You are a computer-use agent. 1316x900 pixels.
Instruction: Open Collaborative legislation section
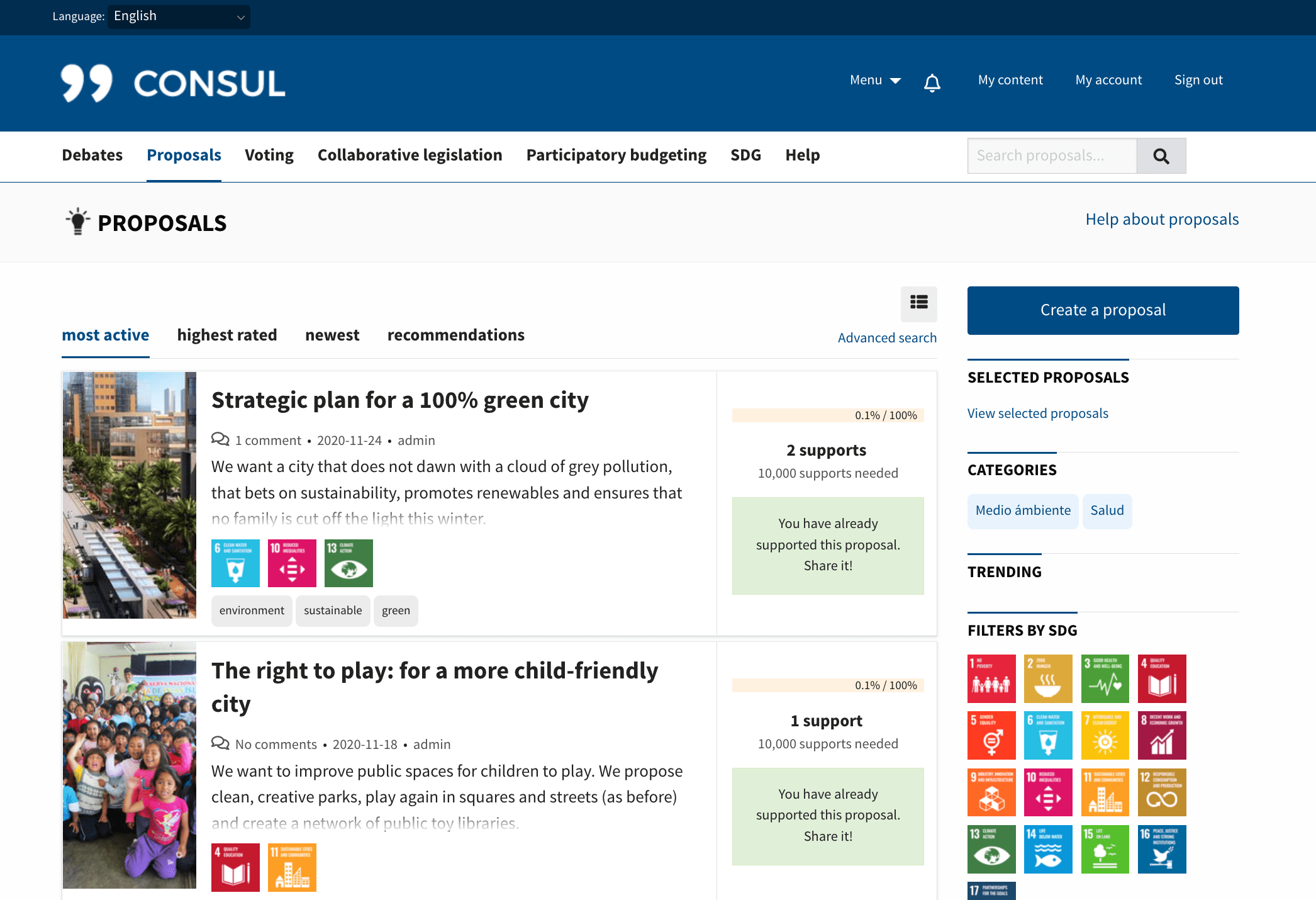[410, 155]
